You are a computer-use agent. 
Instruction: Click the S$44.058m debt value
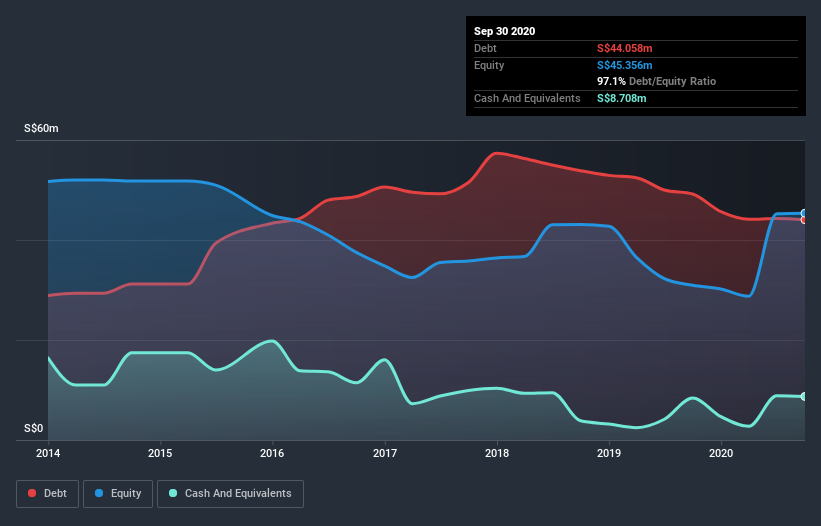pos(625,48)
